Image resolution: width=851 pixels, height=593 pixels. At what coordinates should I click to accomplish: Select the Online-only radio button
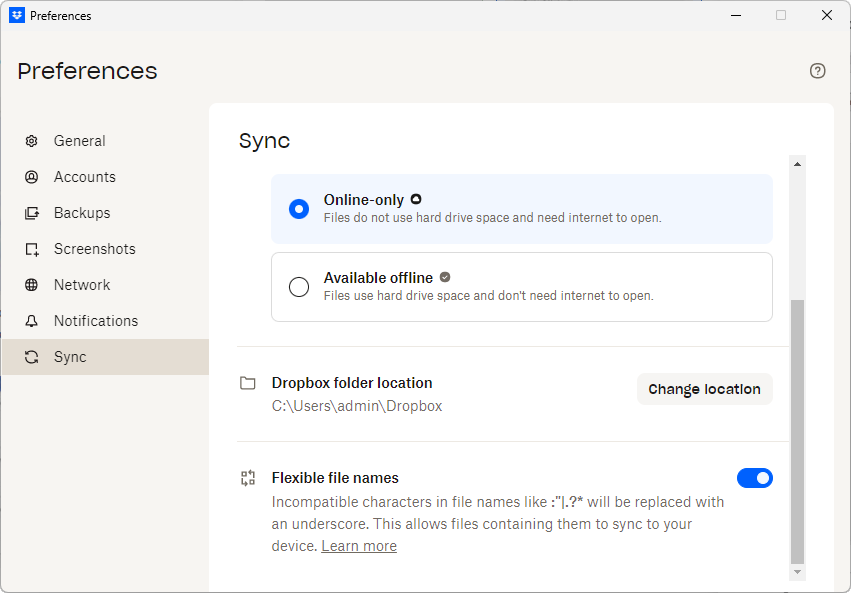tap(299, 209)
